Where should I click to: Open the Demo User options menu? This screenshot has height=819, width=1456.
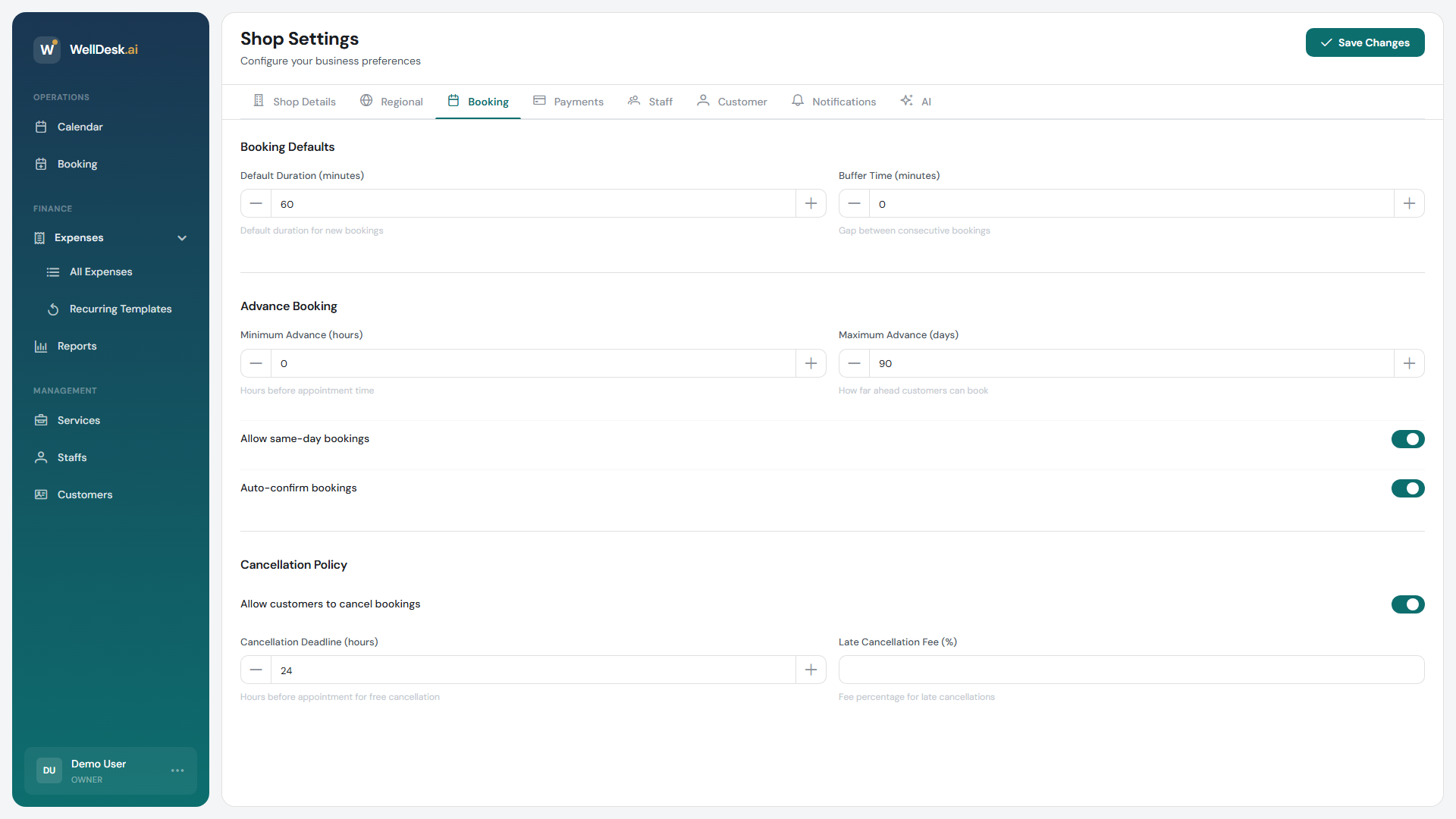(x=177, y=770)
